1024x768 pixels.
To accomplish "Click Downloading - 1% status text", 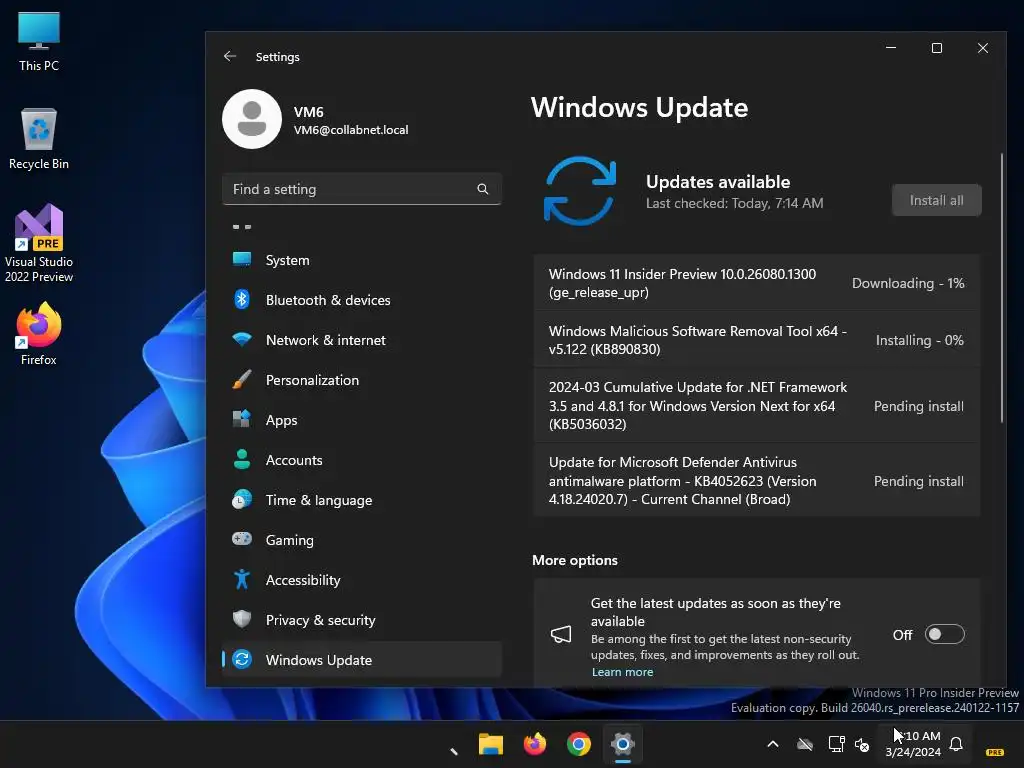I will (908, 283).
